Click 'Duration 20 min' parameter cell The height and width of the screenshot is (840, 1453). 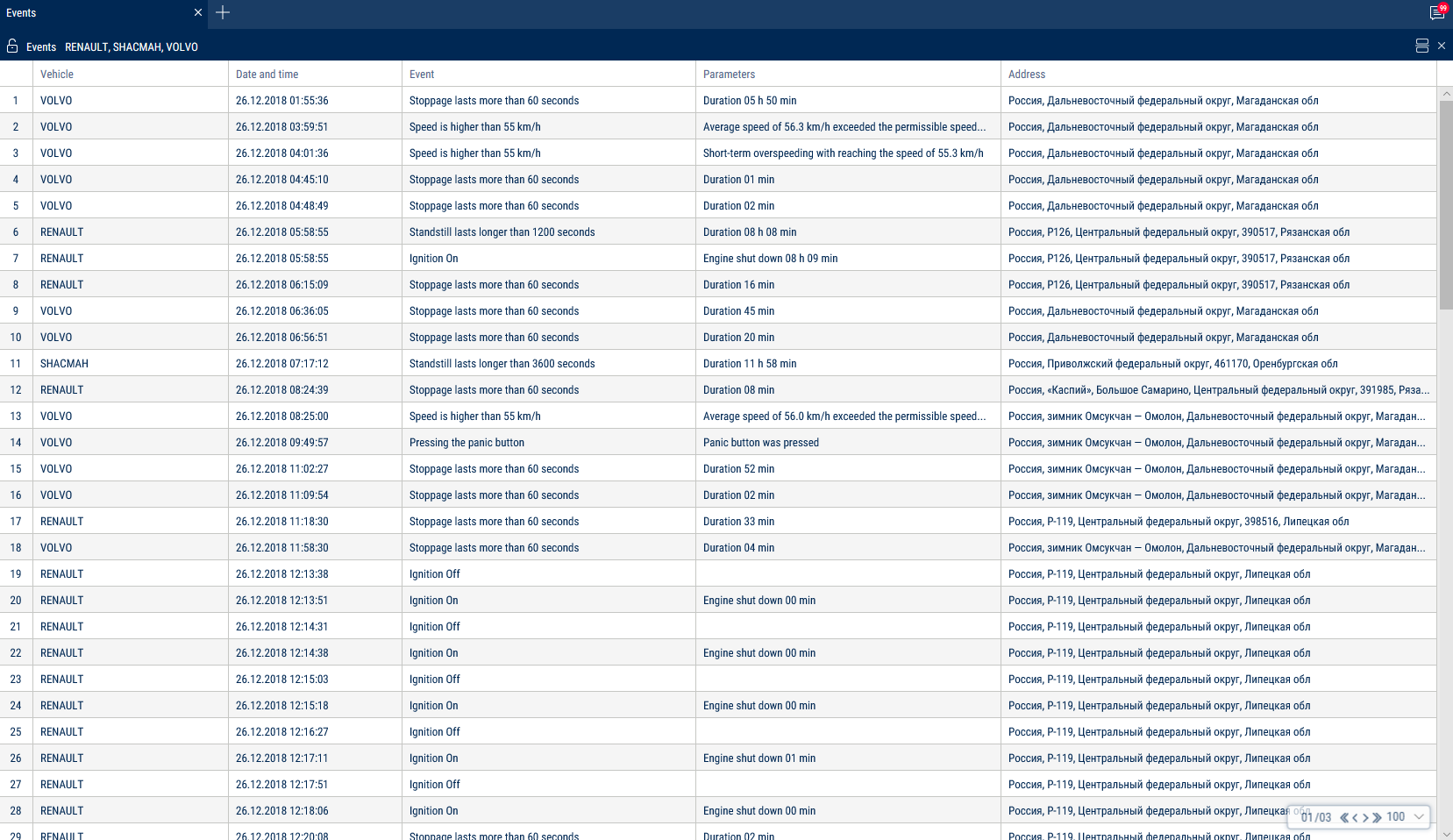[848, 337]
